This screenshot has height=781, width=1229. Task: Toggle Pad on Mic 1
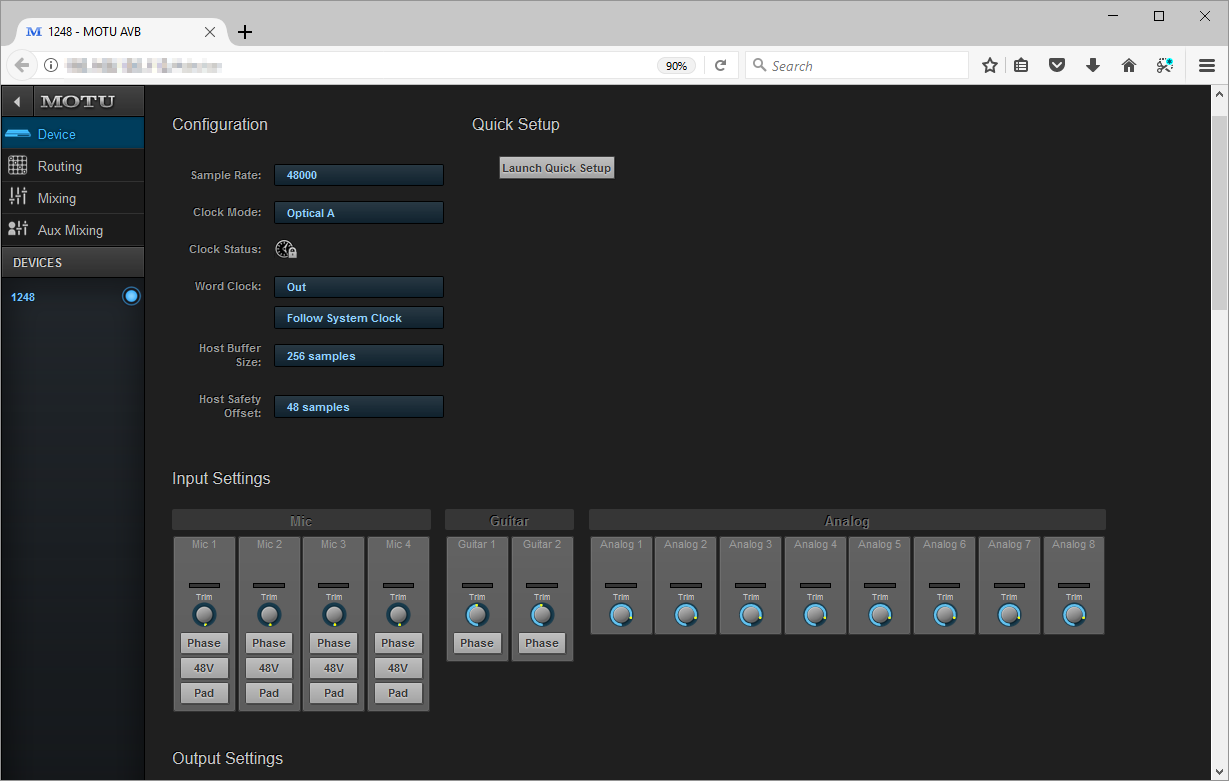(204, 693)
